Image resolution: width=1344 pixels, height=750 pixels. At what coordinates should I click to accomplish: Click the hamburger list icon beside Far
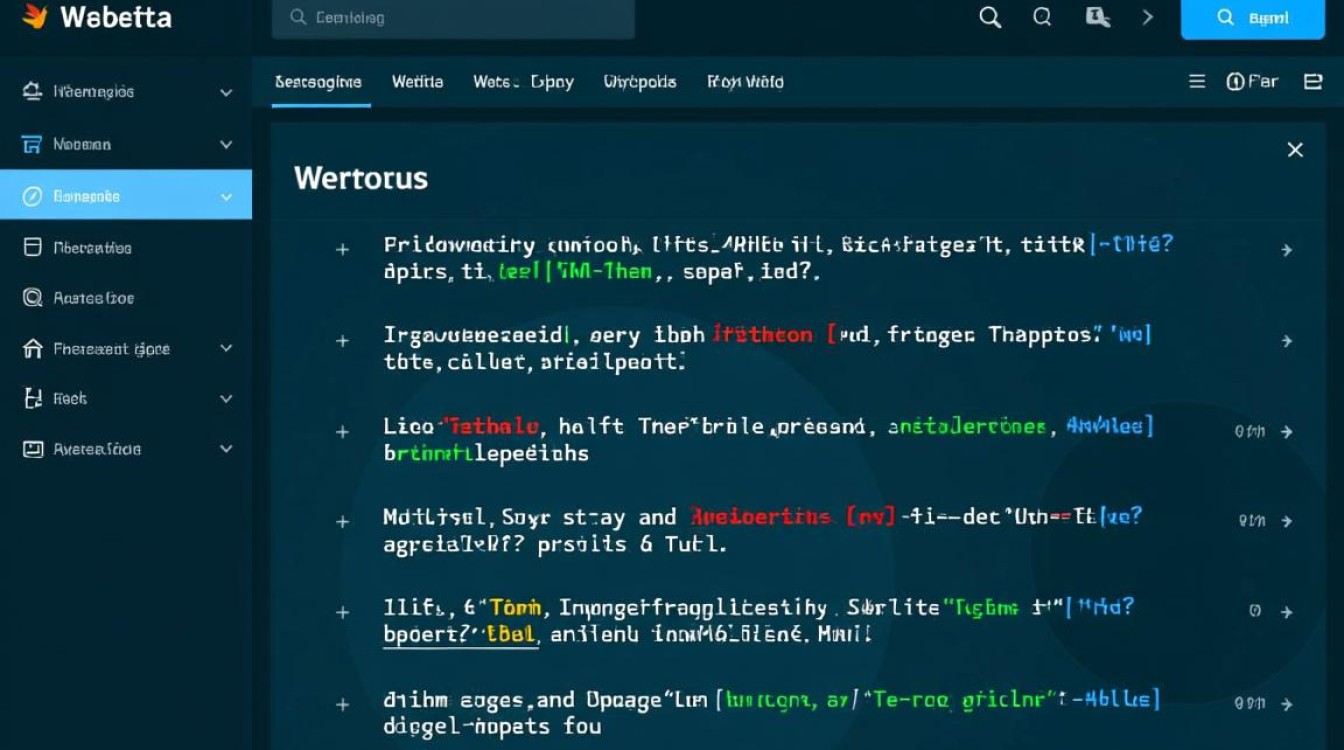[x=1197, y=82]
